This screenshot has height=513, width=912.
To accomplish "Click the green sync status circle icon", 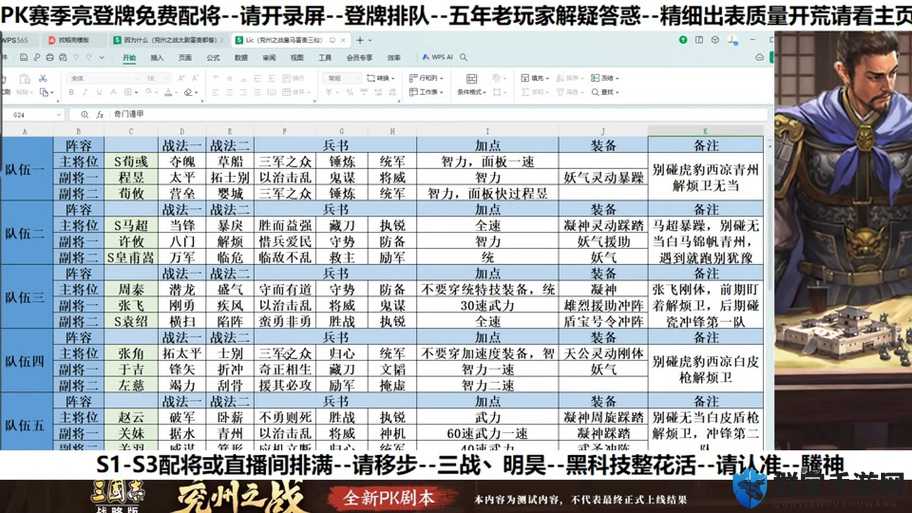I will [x=683, y=40].
